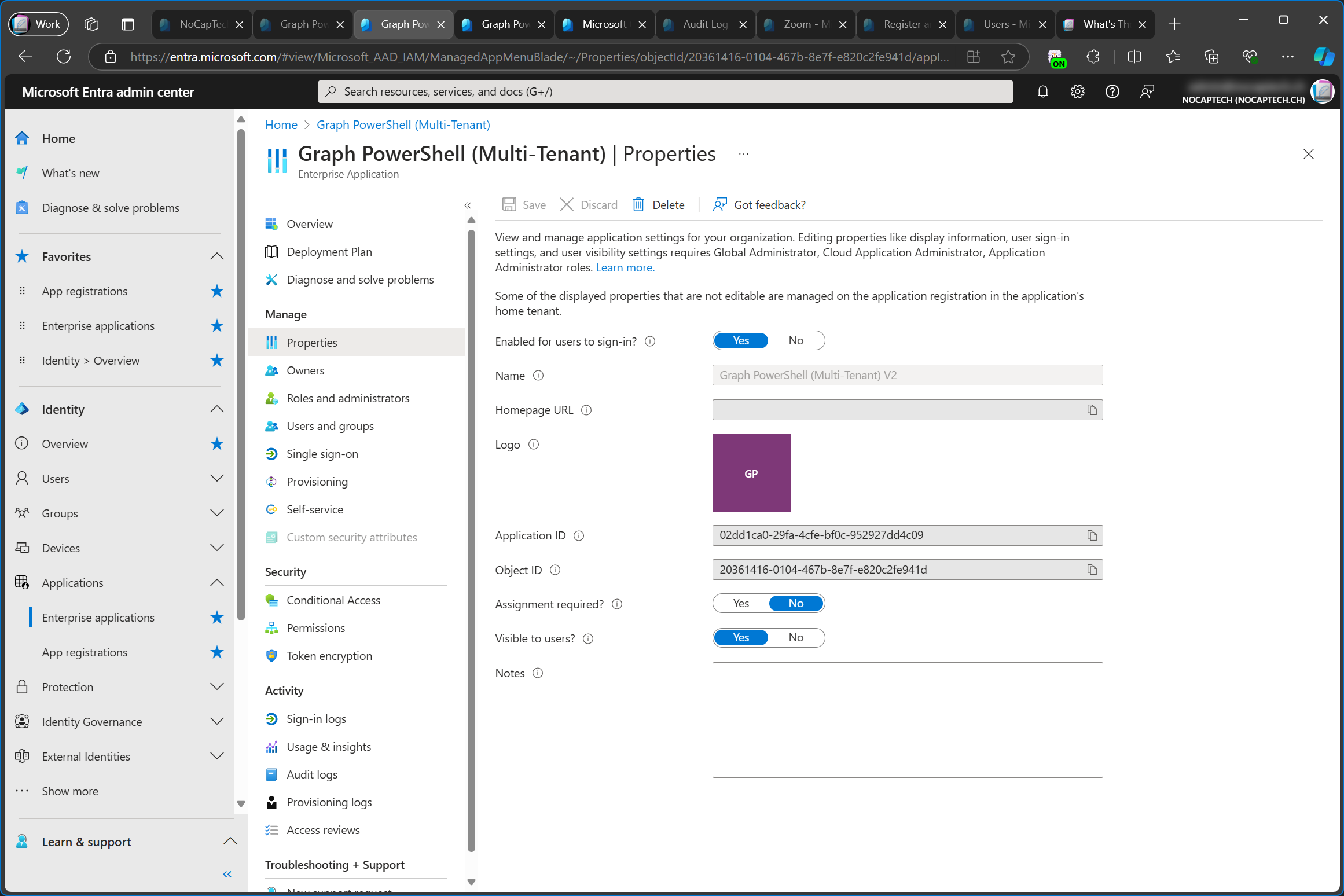Viewport: 1344px width, 896px height.
Task: Collapse the Favorites section
Action: point(217,256)
